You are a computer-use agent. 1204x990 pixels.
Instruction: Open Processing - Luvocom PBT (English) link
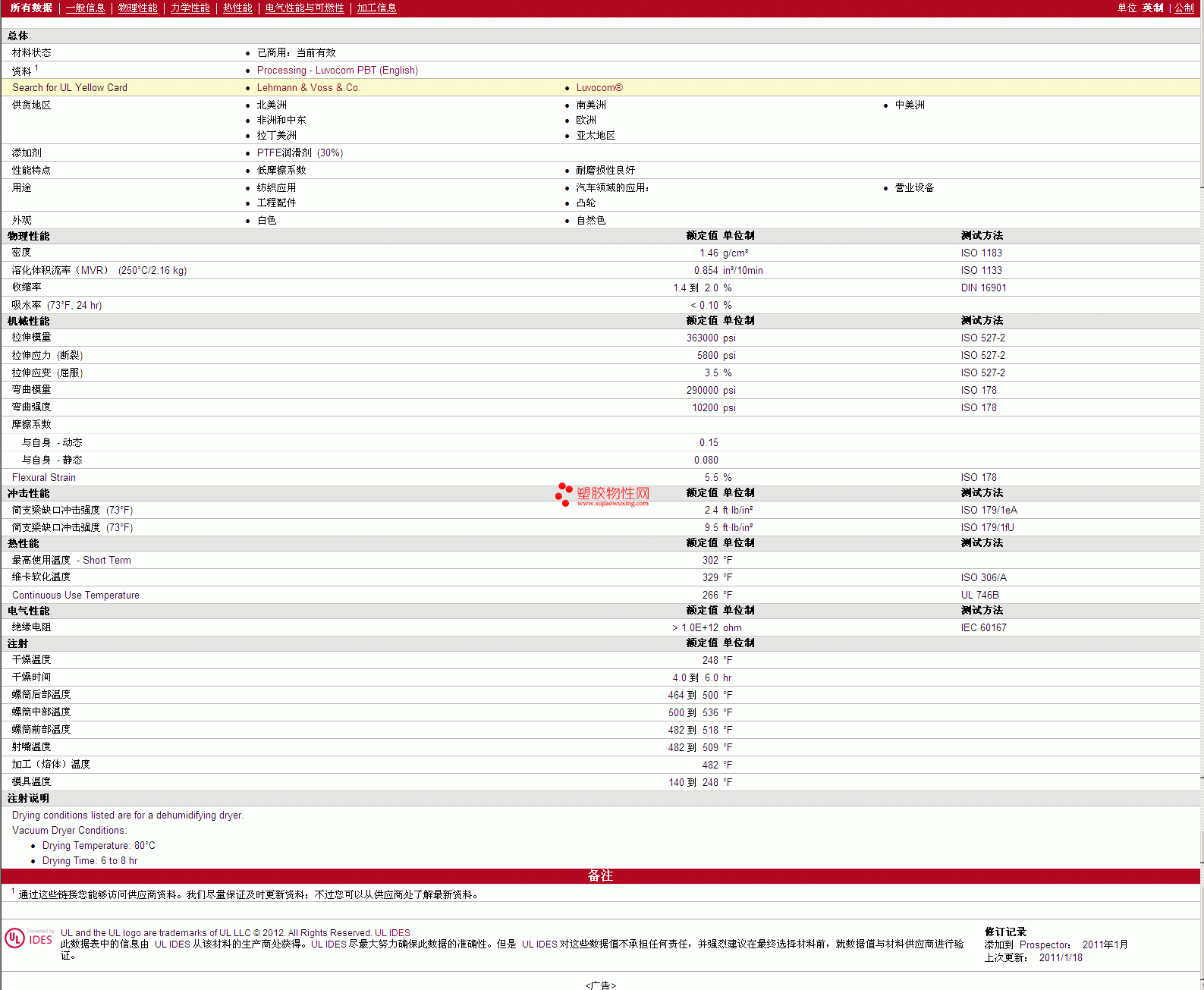337,71
